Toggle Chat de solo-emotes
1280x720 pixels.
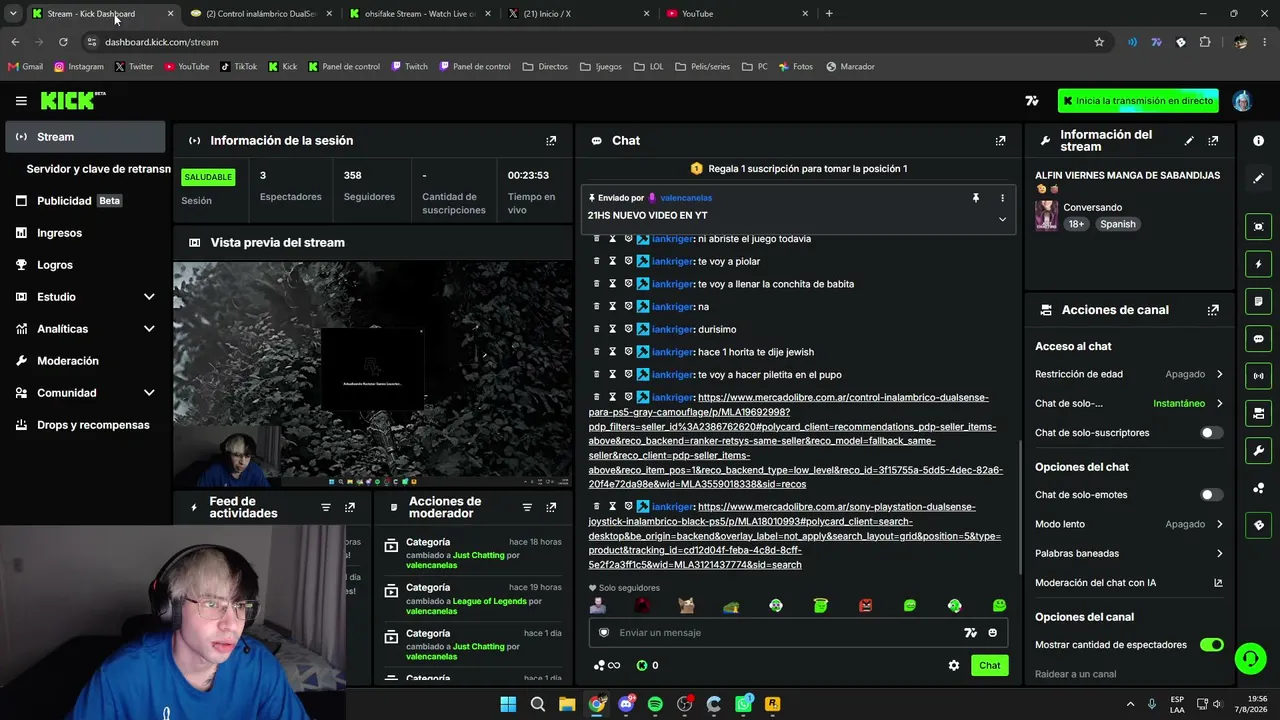pyautogui.click(x=1211, y=495)
